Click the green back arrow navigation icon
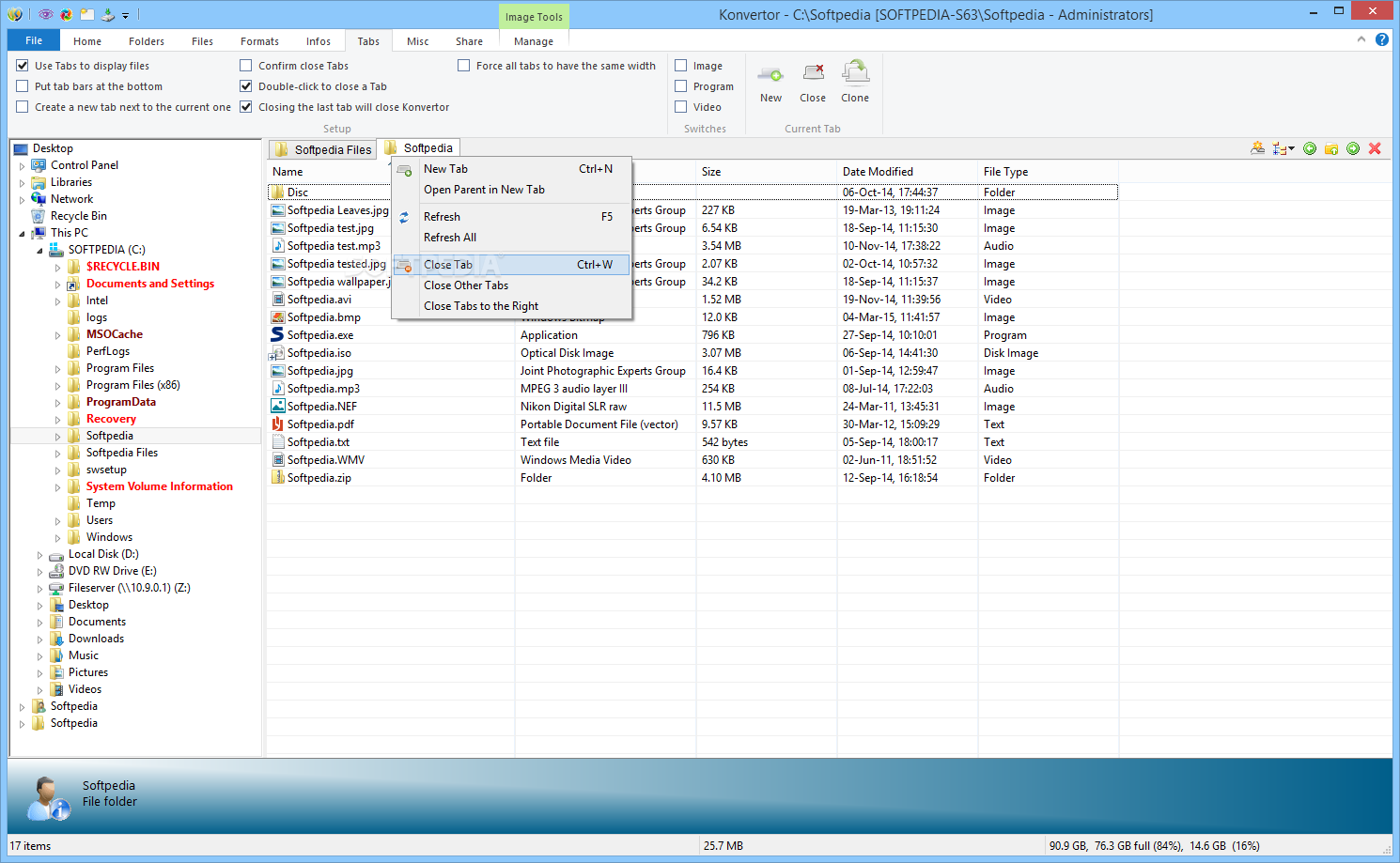Viewport: 1400px width, 863px height. (x=1310, y=148)
